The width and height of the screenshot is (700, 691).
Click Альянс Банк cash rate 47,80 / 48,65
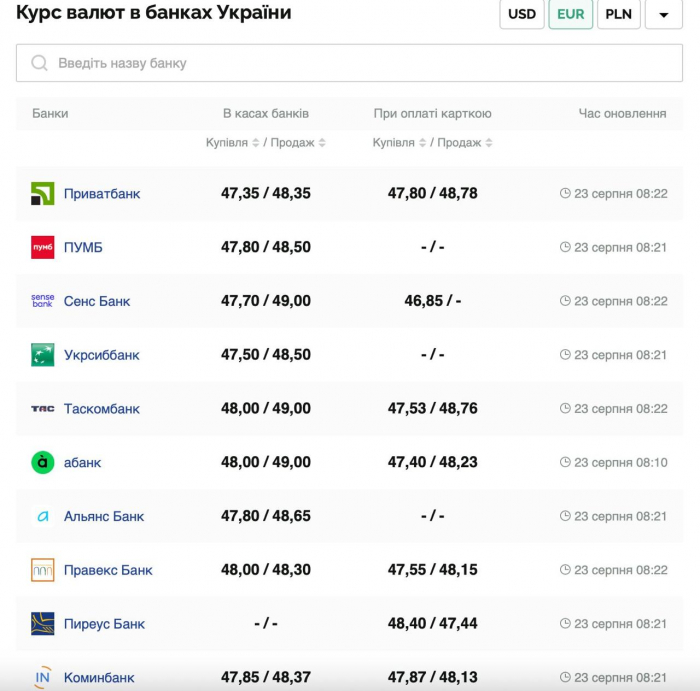[266, 516]
